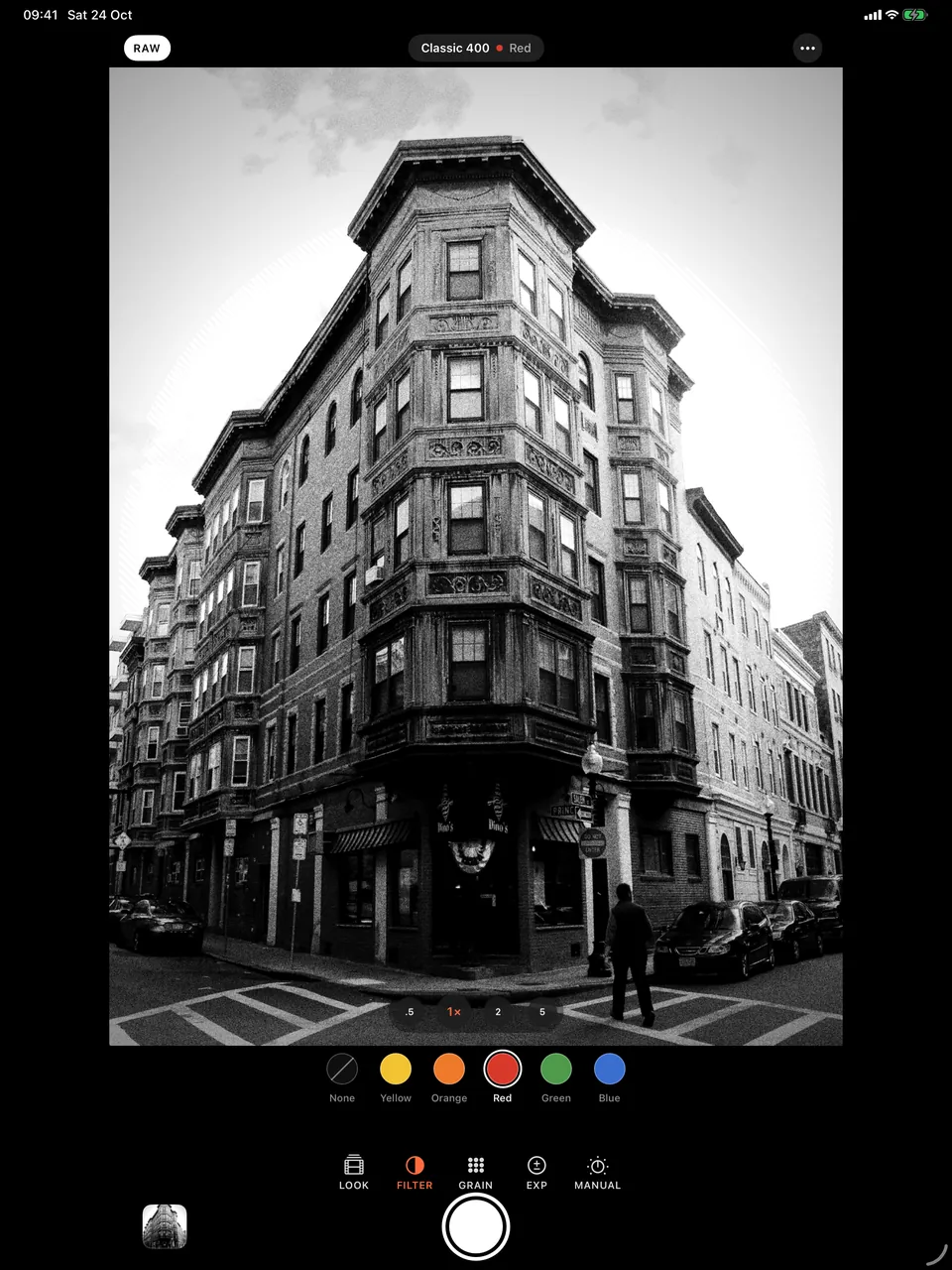Tap the cellular signal bars

coord(873,15)
